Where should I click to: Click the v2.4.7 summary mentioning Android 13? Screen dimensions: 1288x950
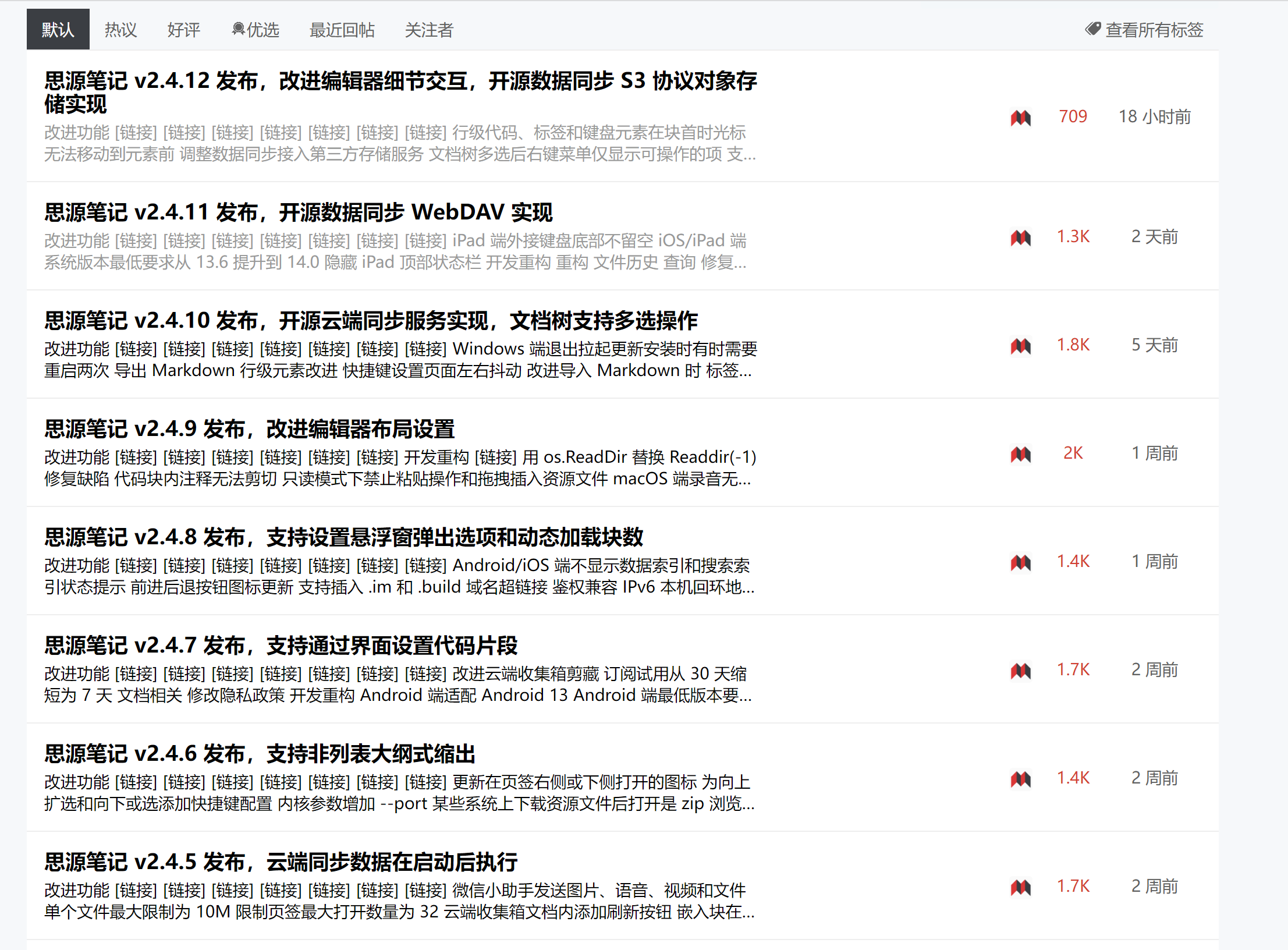coord(399,685)
